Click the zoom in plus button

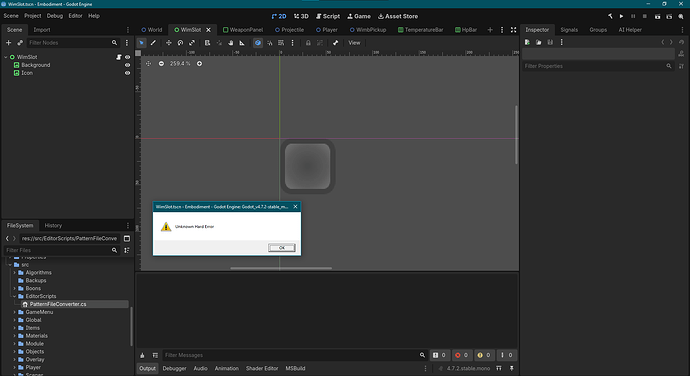click(199, 63)
